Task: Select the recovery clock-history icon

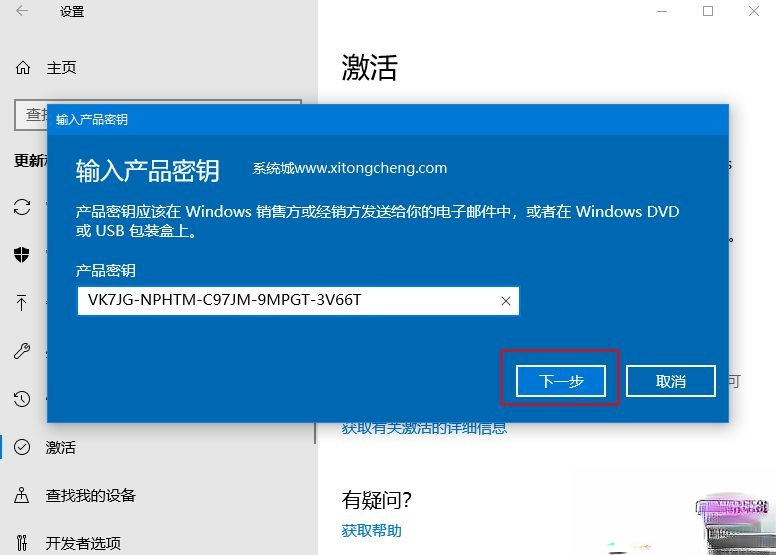Action: pos(22,399)
